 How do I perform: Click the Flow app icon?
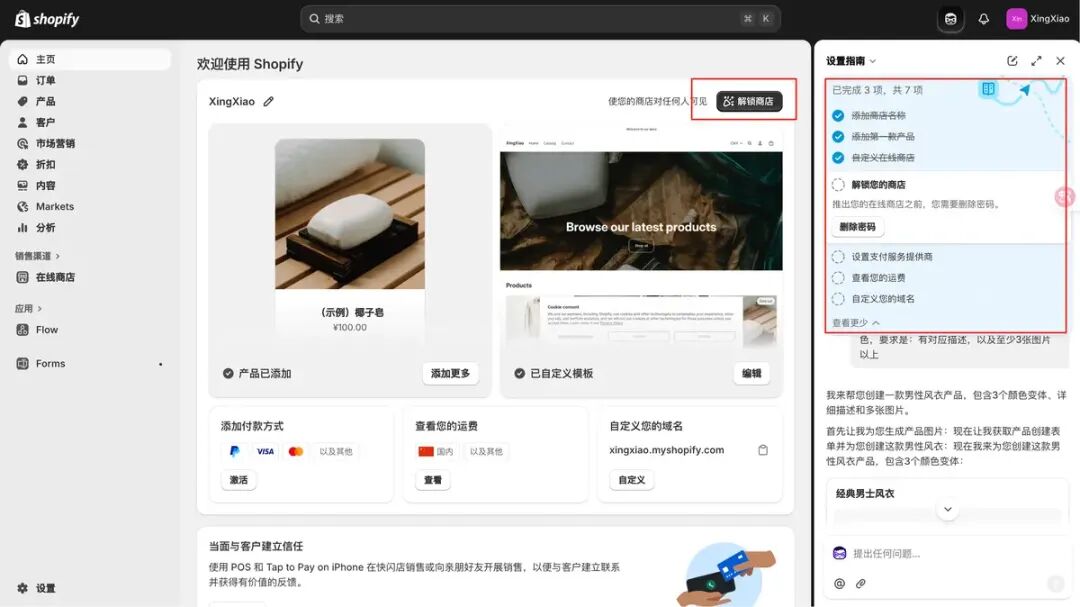pos(23,329)
